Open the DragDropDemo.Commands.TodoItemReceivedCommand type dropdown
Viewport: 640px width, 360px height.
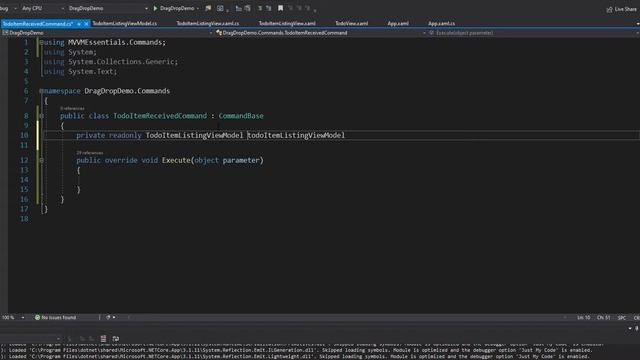(x=320, y=33)
